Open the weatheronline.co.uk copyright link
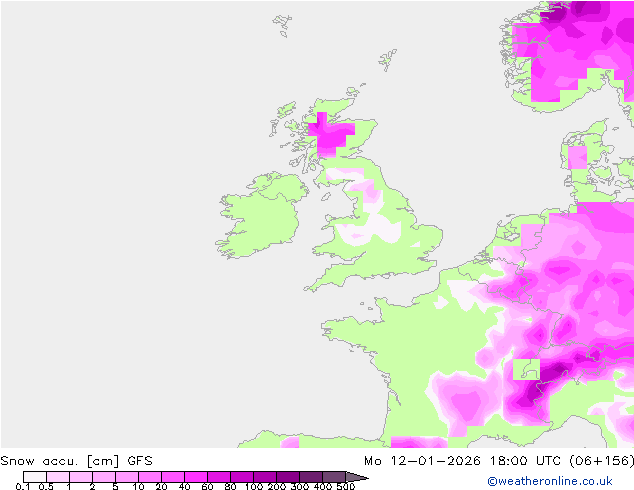Image resolution: width=634 pixels, height=490 pixels. (x=550, y=481)
